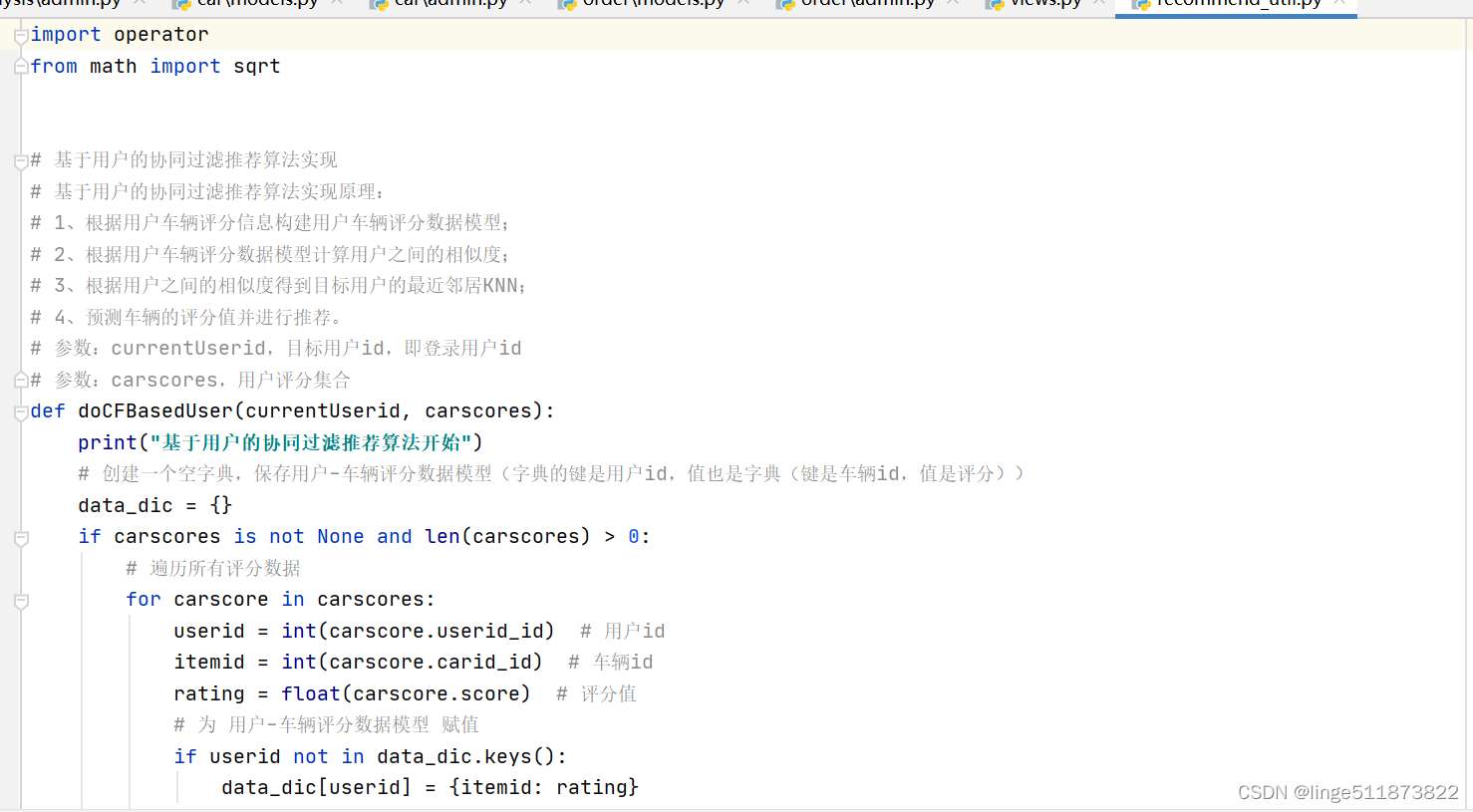Click the comment '# 创建一个空字典' above data_dic
1473x812 pixels.
coord(551,473)
